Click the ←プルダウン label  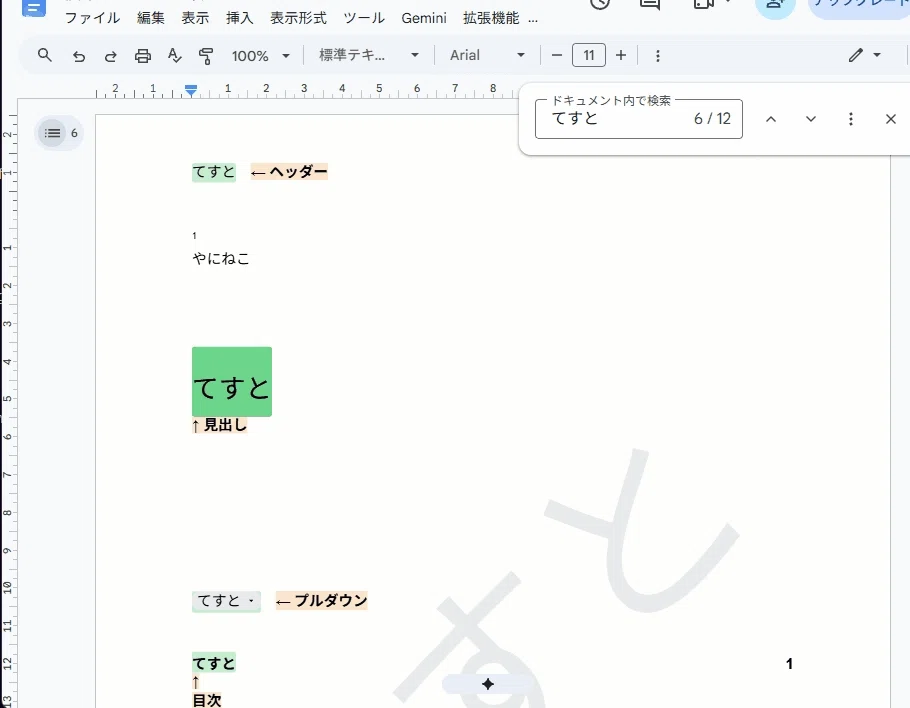pos(322,601)
